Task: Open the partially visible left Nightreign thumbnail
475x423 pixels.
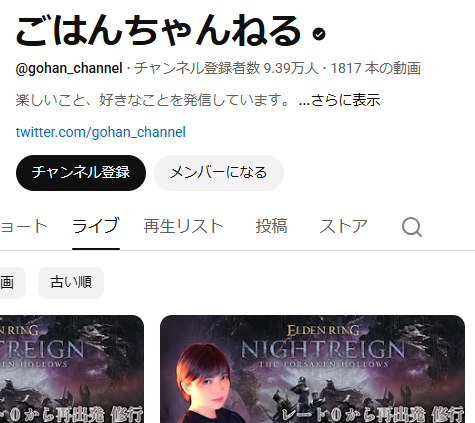Action: [72, 369]
